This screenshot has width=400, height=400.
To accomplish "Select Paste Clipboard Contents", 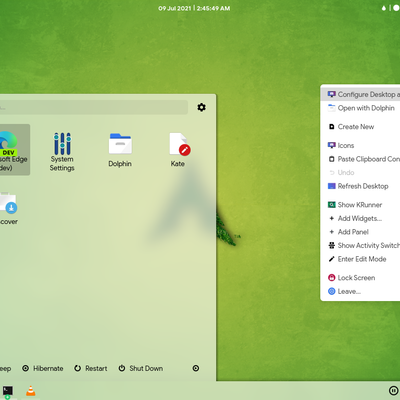I will pos(360,159).
